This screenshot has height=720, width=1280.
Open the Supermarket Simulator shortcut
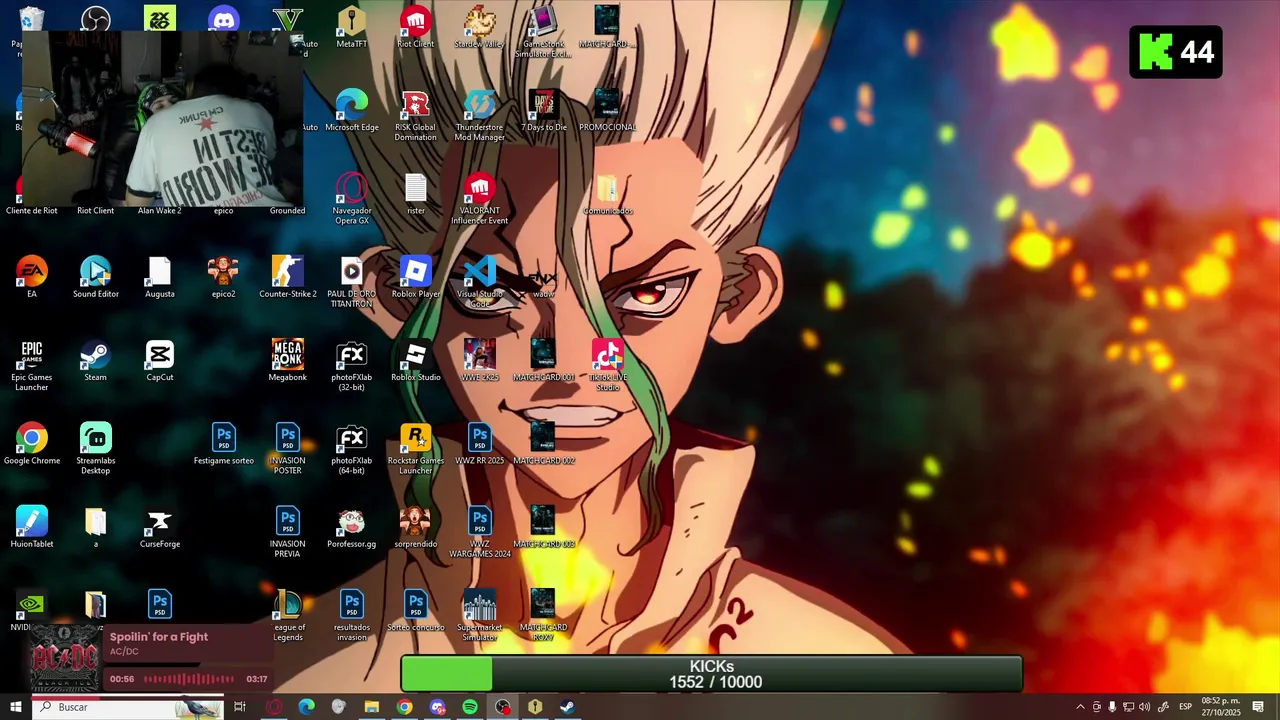tap(479, 615)
